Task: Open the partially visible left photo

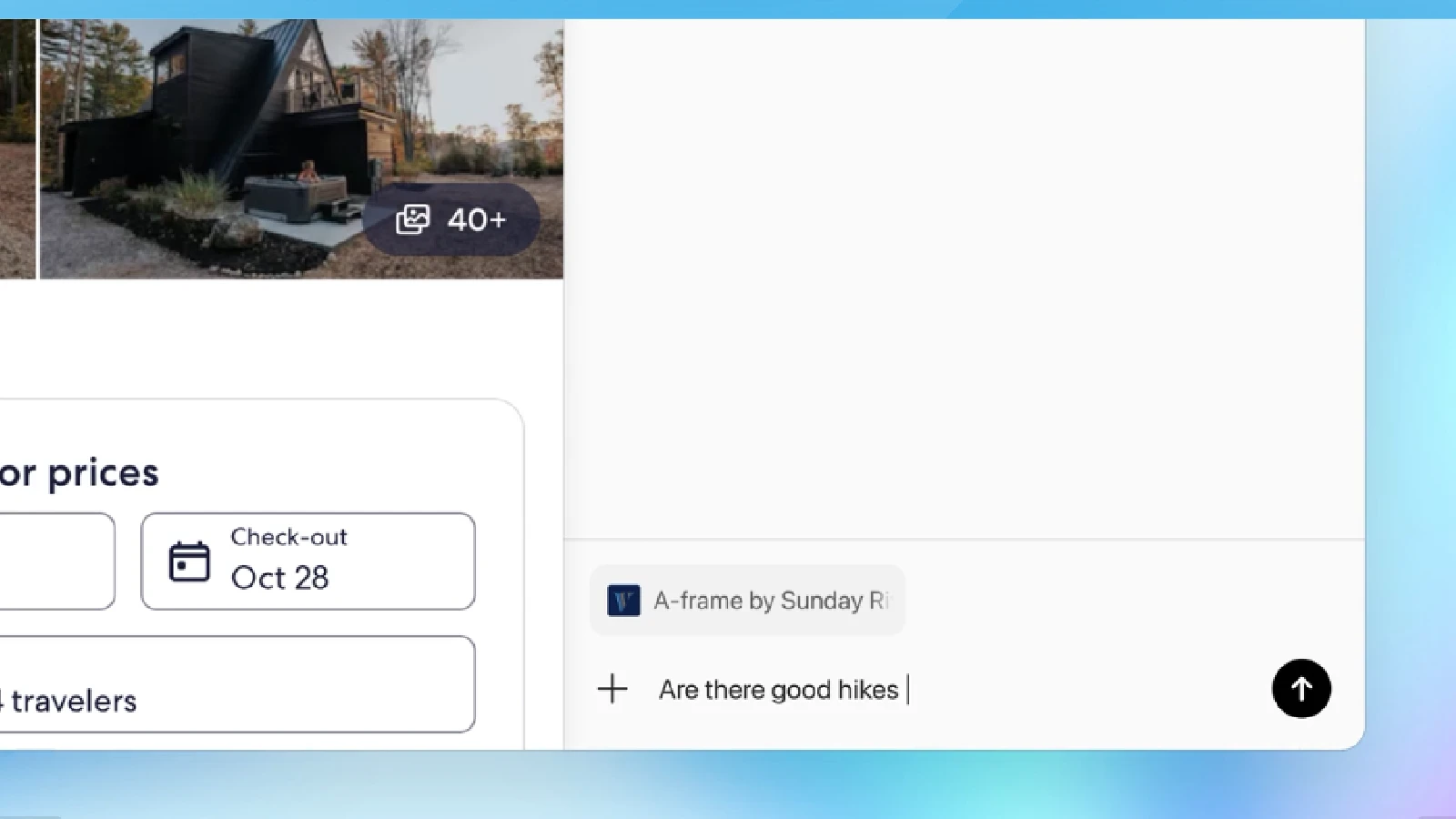Action: tap(16, 146)
